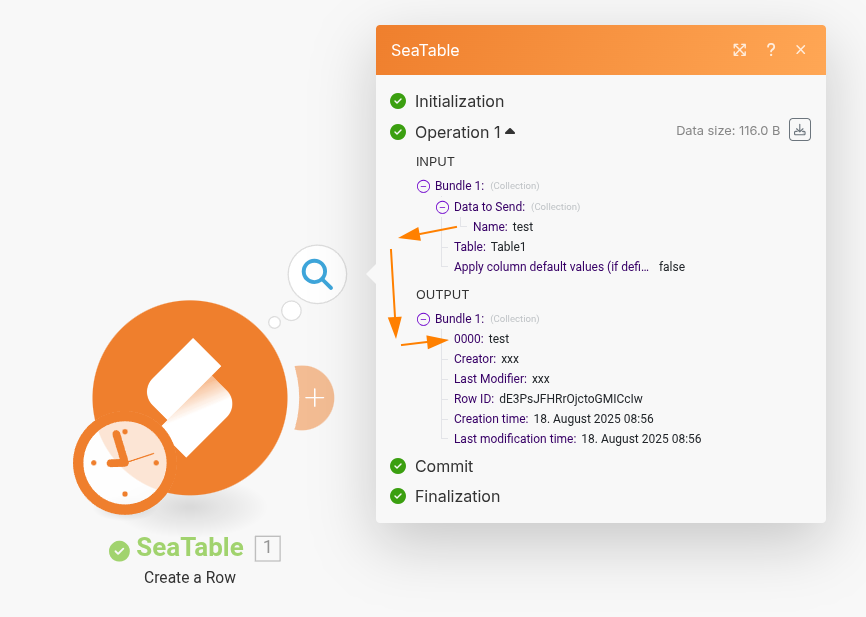The image size is (866, 617).
Task: Click the magnifying glass inspector bubble
Action: [x=317, y=273]
